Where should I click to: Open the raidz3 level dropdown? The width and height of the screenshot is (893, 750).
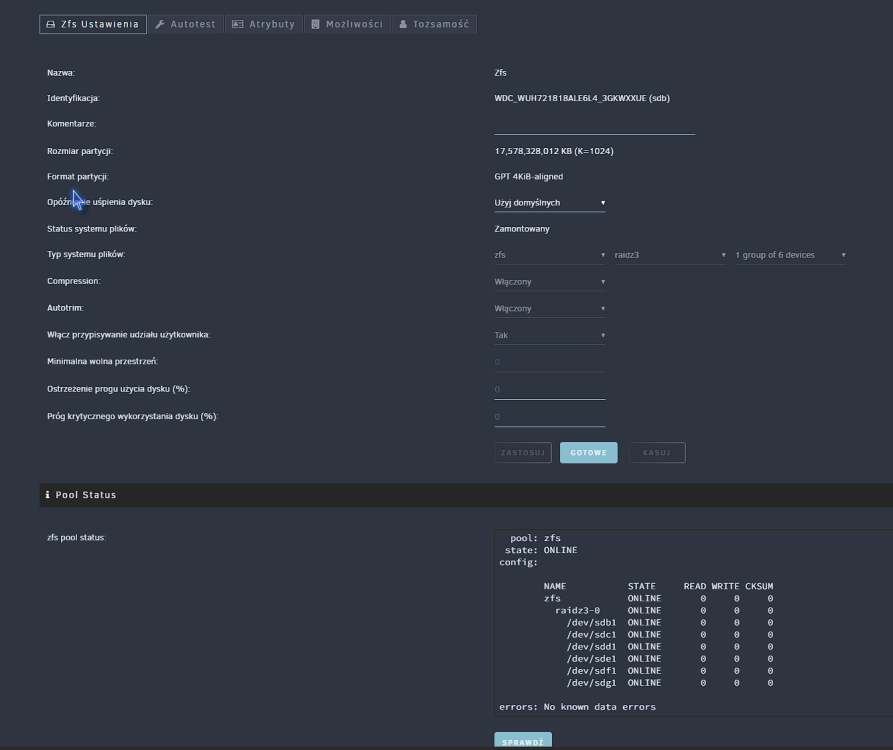coord(670,255)
